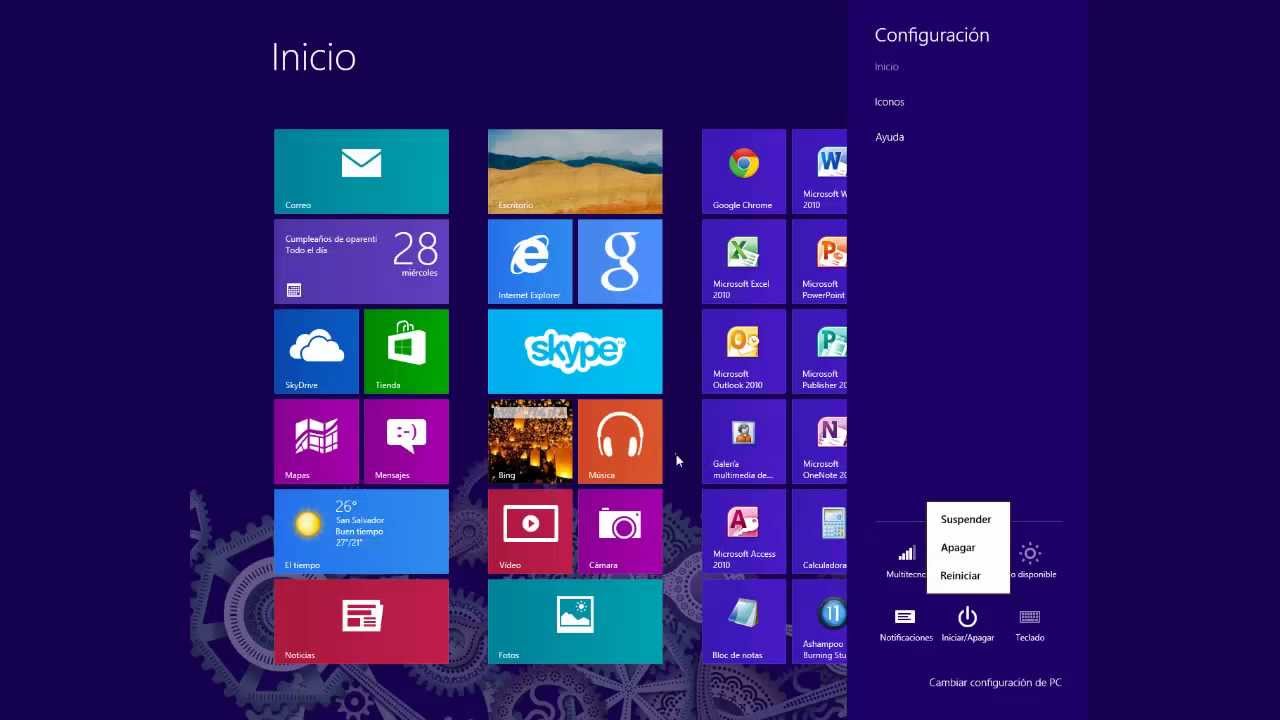Open the Noticias news tile
Viewport: 1280px width, 720px height.
point(361,621)
